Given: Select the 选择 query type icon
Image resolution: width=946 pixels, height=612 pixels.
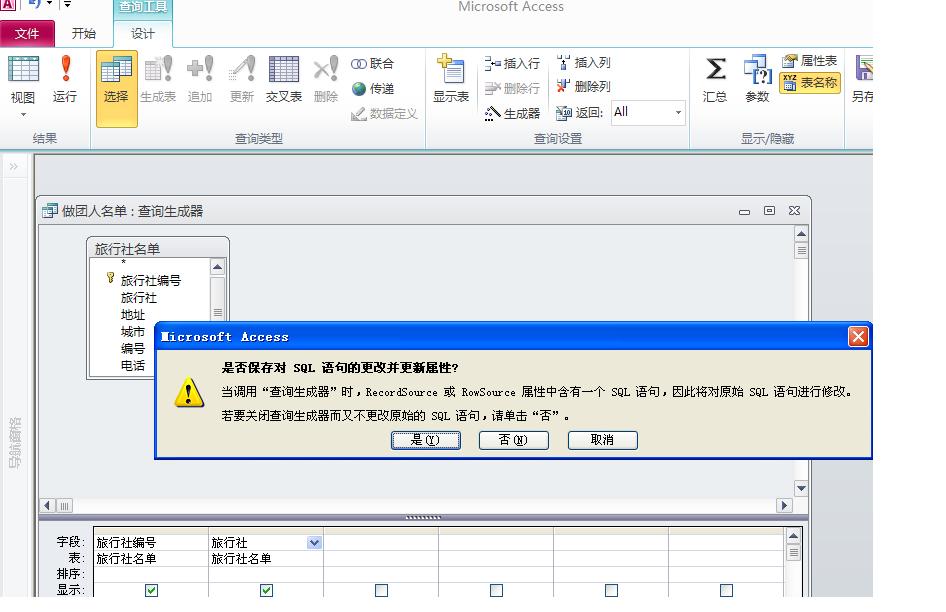Looking at the screenshot, I should [116, 88].
